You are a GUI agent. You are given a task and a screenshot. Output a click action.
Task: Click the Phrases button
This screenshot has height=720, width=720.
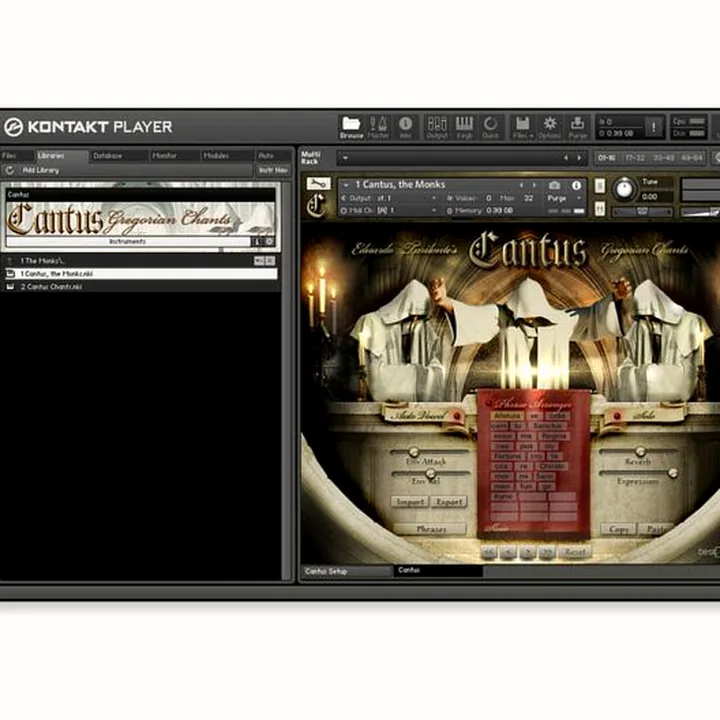click(431, 529)
